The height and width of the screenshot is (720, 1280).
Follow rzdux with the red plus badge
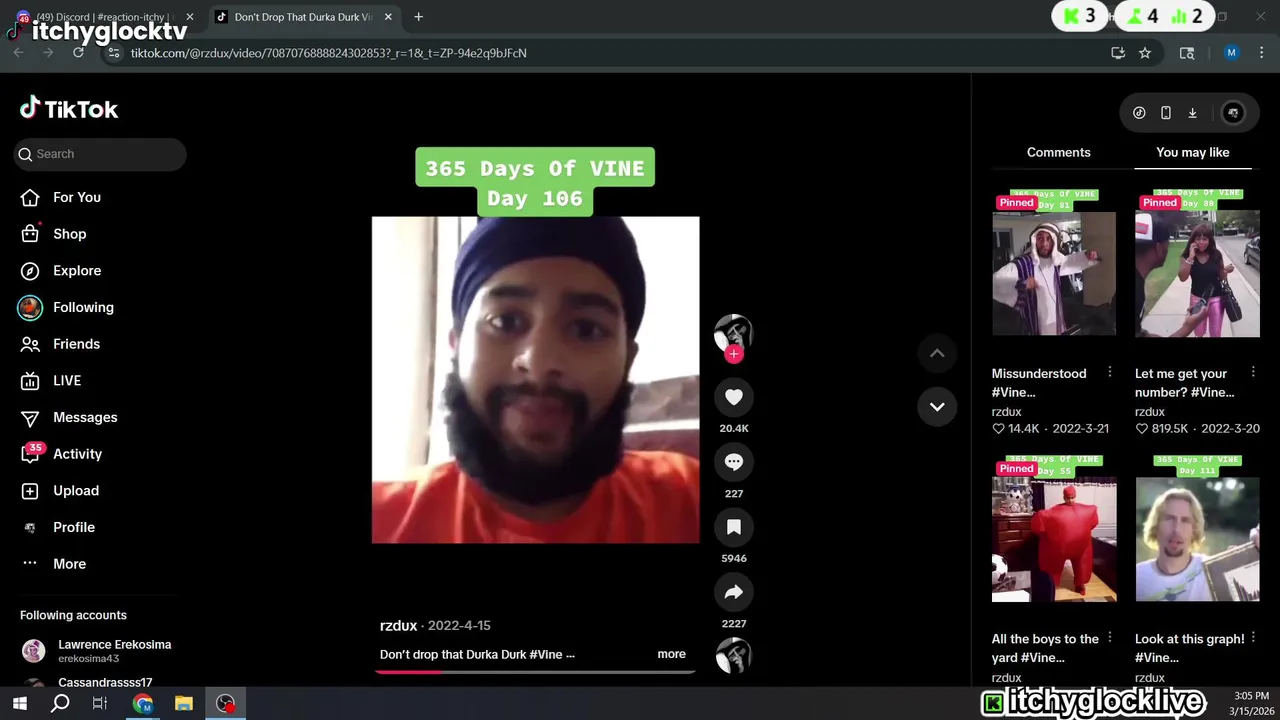pos(734,354)
